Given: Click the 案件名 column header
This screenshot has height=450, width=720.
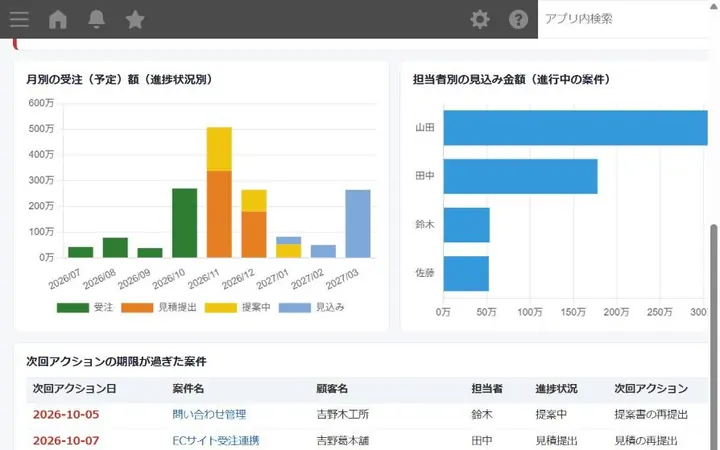Looking at the screenshot, I should tap(188, 388).
